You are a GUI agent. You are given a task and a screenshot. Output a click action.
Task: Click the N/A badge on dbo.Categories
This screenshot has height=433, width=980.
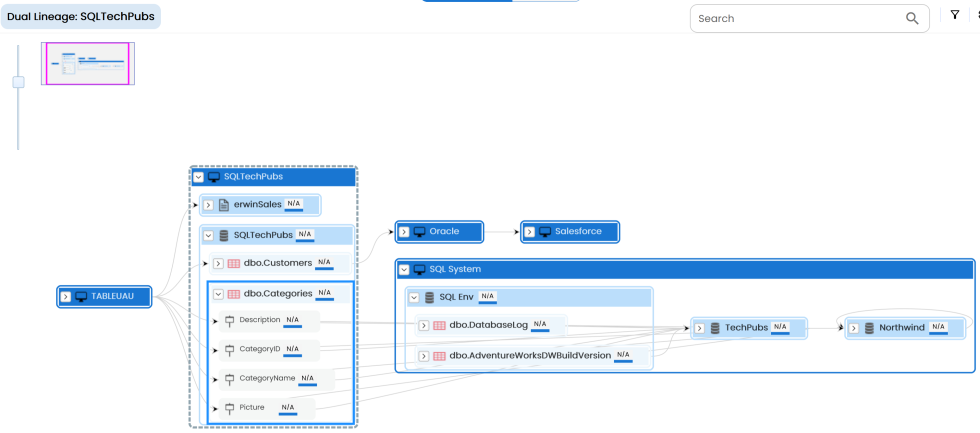click(324, 293)
